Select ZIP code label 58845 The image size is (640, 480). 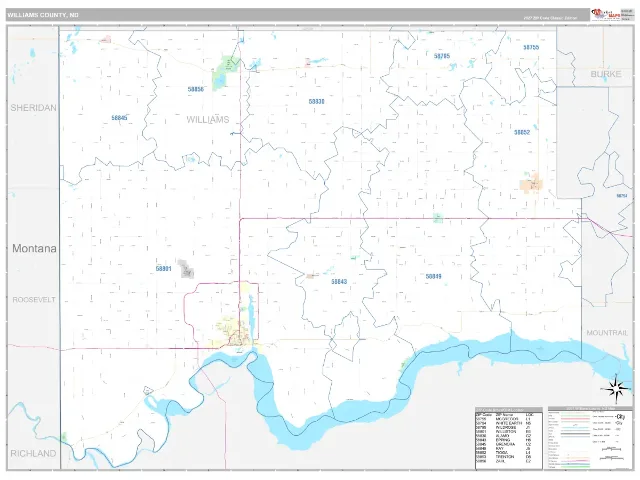pyautogui.click(x=119, y=118)
